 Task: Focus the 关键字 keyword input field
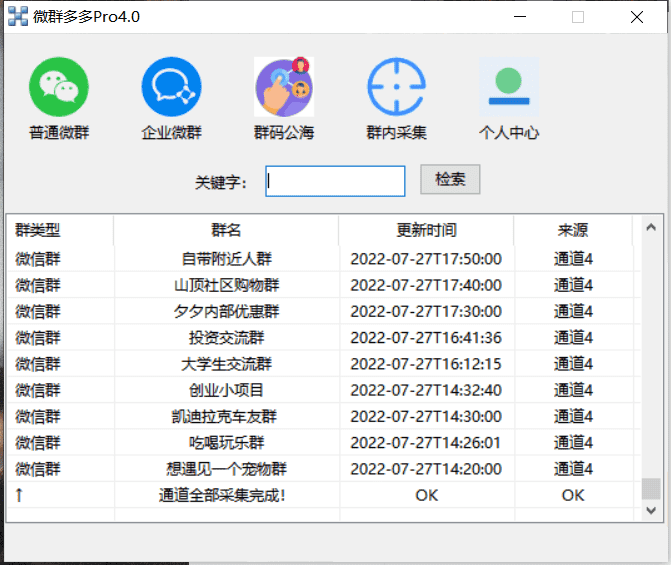(x=335, y=181)
